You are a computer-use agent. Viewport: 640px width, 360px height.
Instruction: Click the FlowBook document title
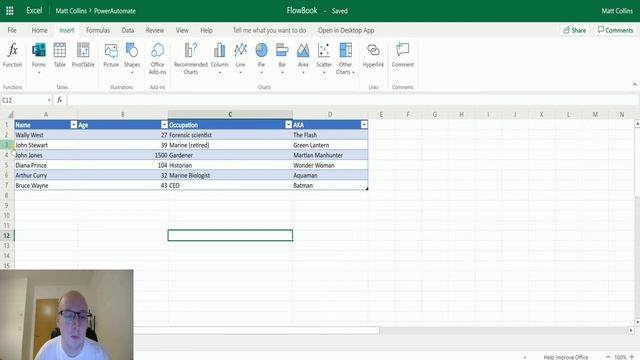click(302, 11)
